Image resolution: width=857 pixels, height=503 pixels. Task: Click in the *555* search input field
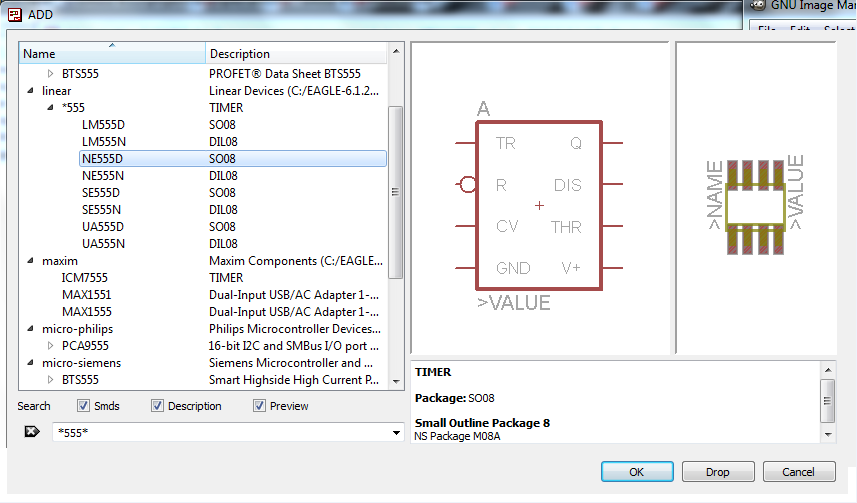click(220, 432)
